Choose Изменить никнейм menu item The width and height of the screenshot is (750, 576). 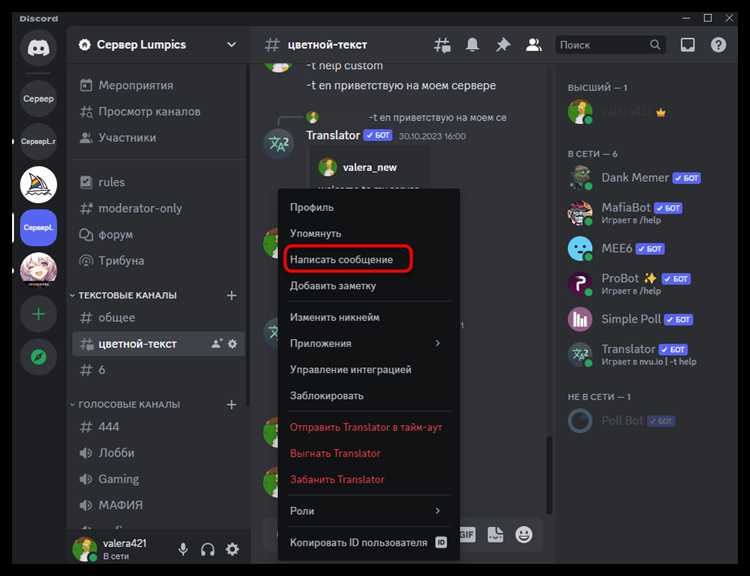point(369,317)
